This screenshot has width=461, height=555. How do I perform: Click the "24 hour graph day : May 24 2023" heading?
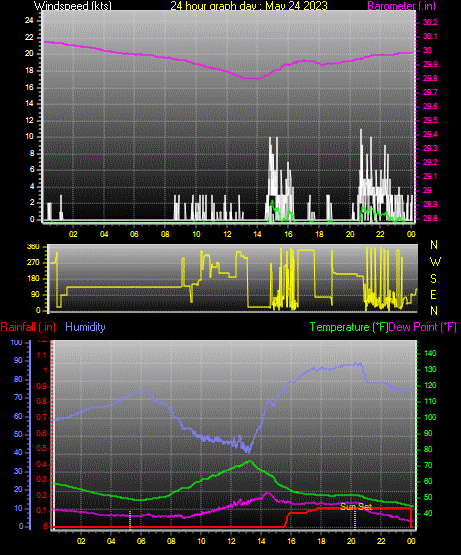249,5
